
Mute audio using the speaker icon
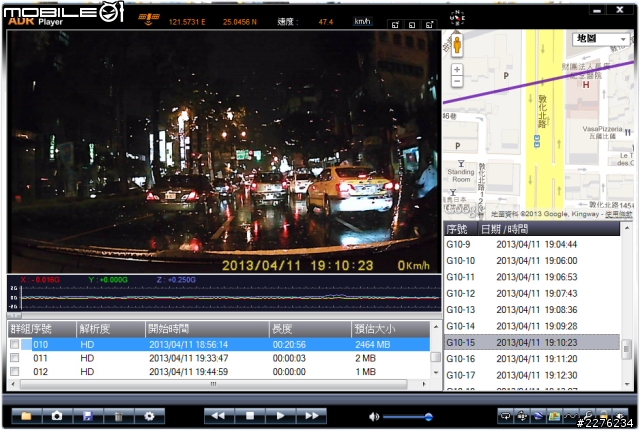[x=373, y=416]
